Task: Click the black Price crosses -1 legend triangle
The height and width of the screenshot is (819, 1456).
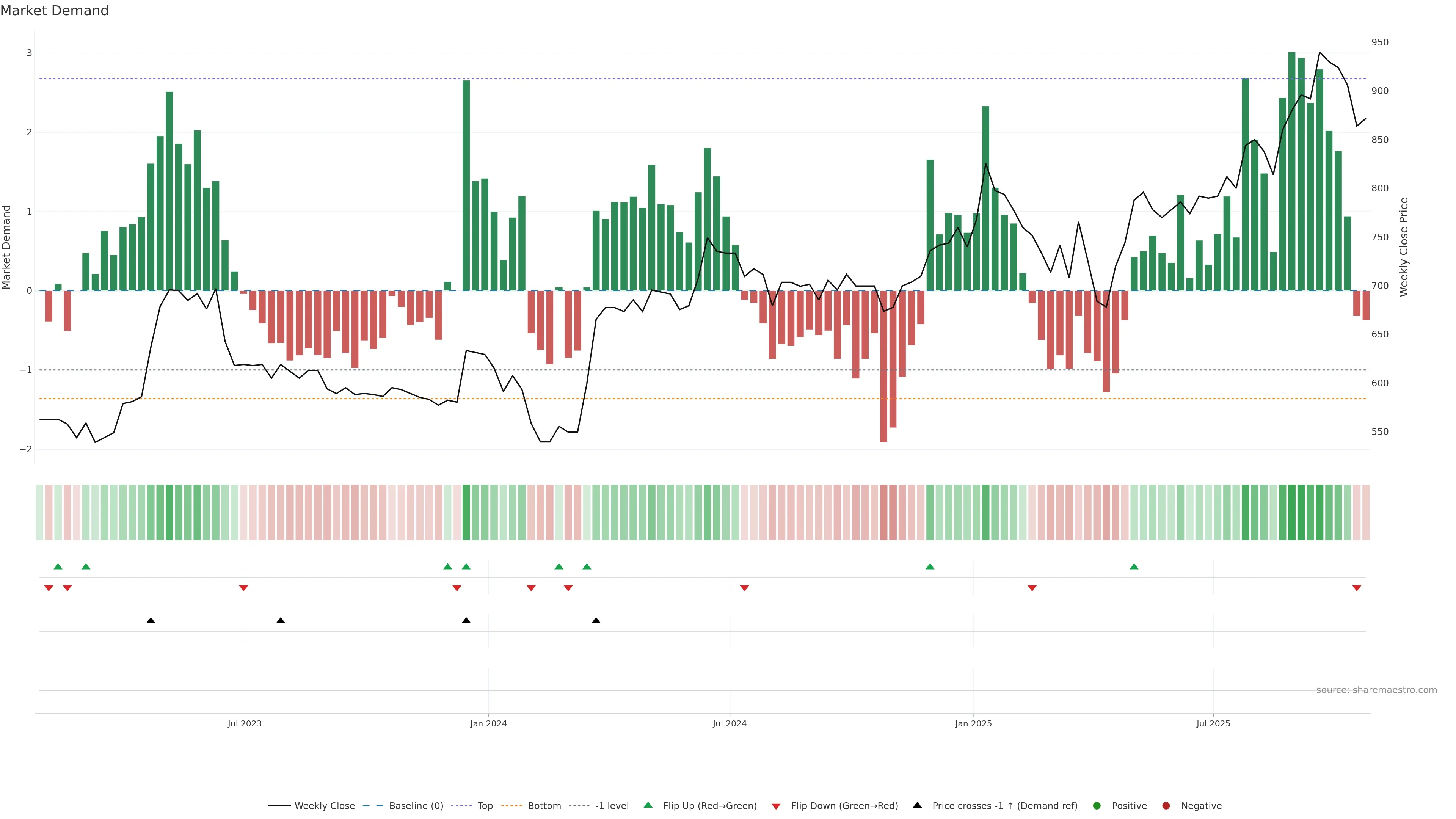Action: click(x=917, y=805)
